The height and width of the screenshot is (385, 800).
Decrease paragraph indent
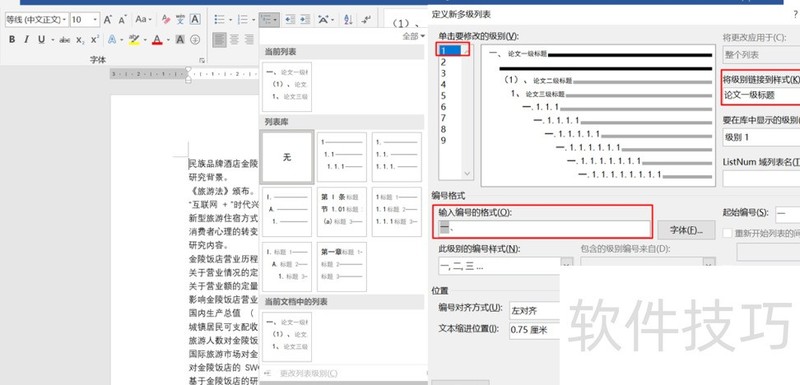290,19
